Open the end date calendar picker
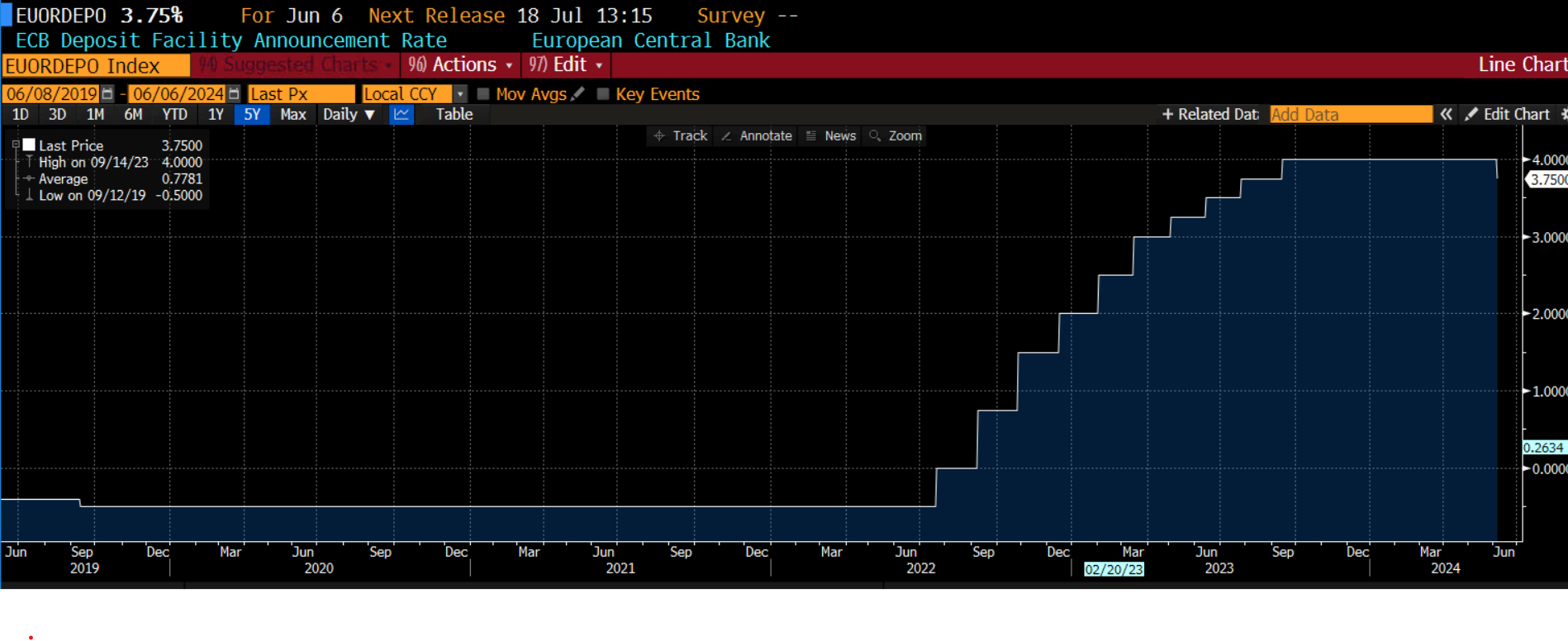The width and height of the screenshot is (1568, 641). [234, 94]
